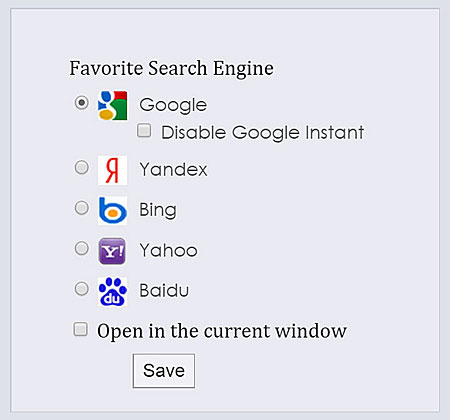The image size is (450, 420).
Task: Click the Baidu paw logo icon
Action: (112, 291)
